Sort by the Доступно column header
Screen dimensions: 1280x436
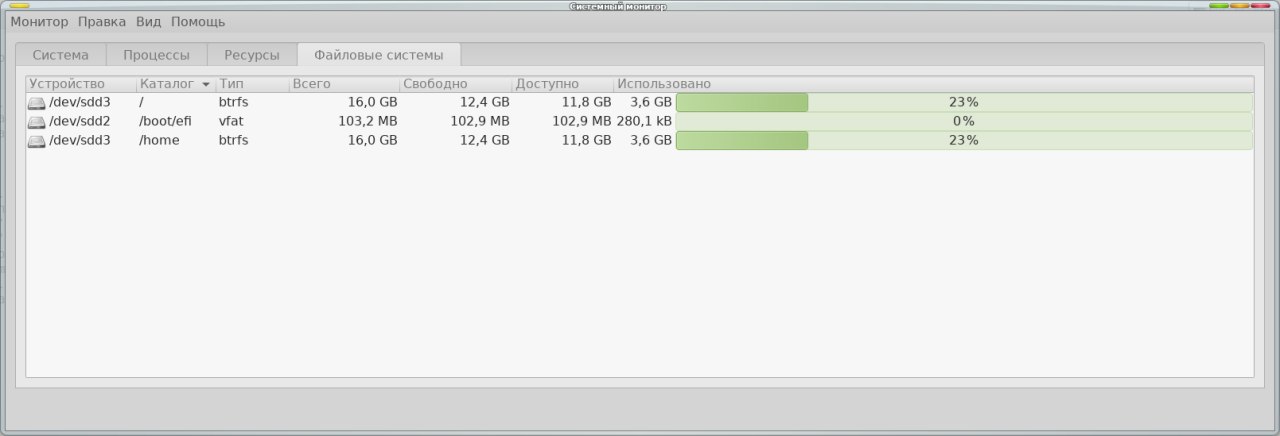coord(563,84)
